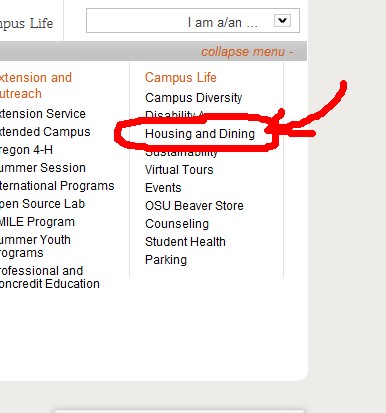This screenshot has width=386, height=413.
Task: Open the International Programs link
Action: (57, 186)
